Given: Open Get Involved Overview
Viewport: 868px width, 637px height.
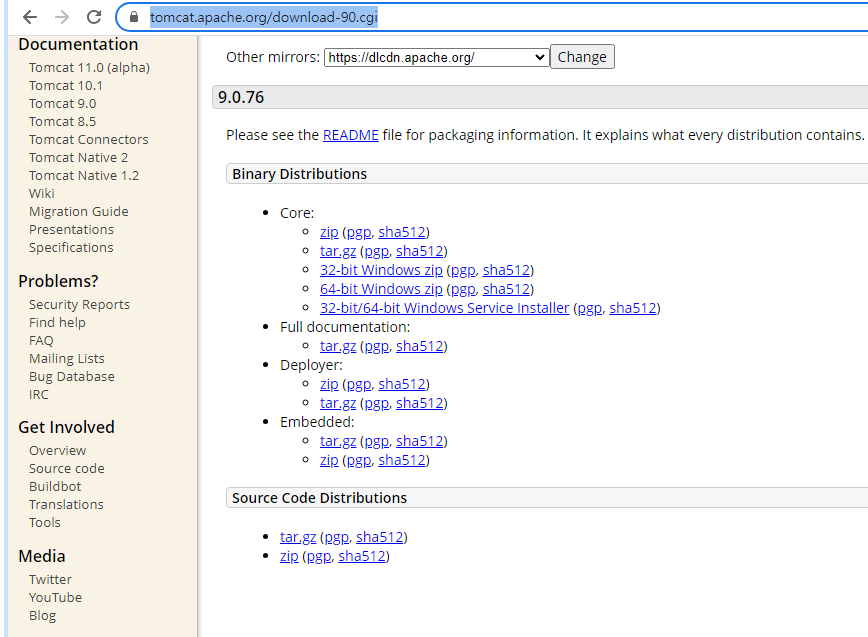Looking at the screenshot, I should 58,450.
